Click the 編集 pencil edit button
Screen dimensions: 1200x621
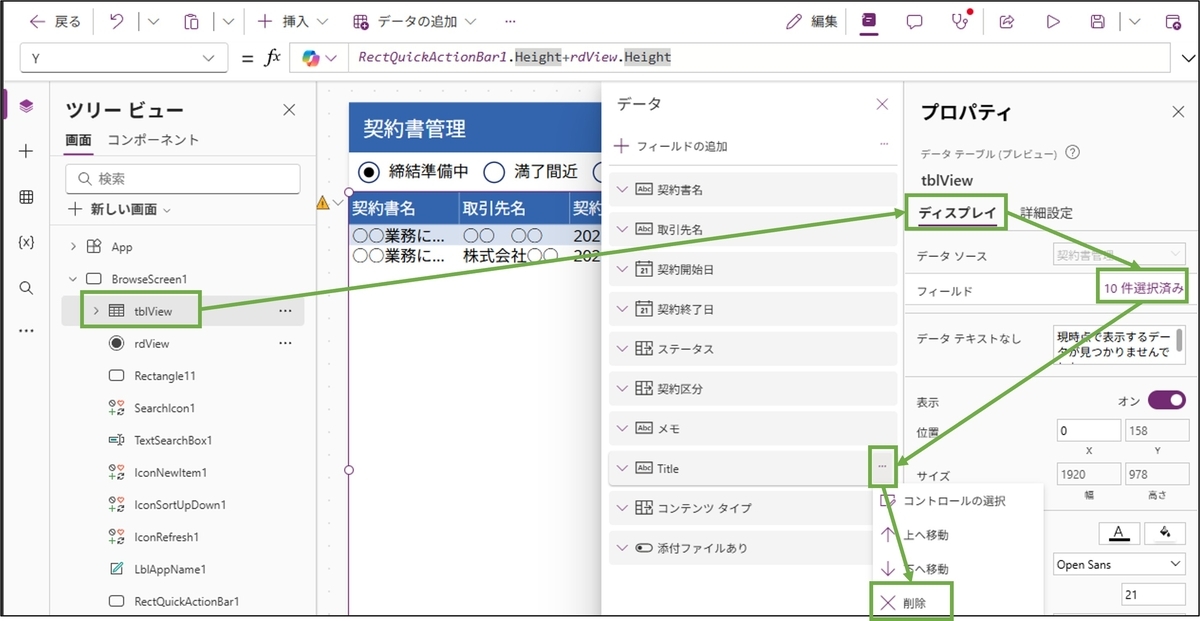(812, 21)
